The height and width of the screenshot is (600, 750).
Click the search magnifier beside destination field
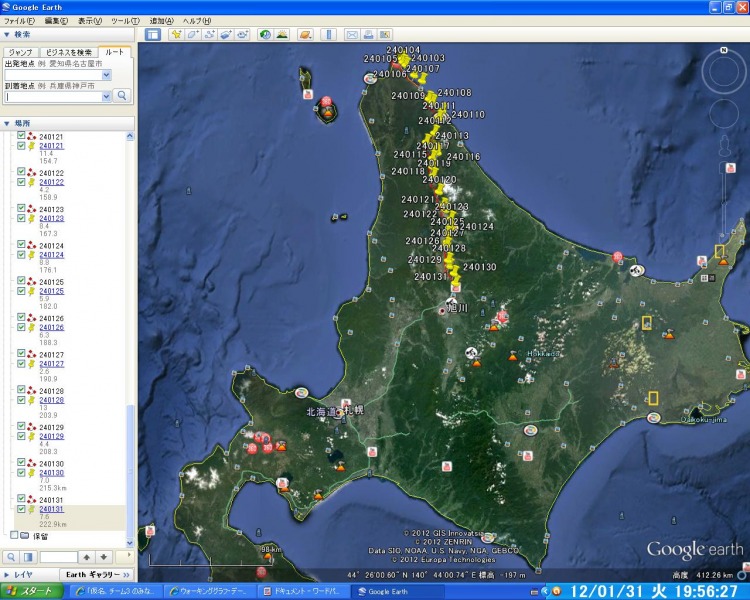[x=122, y=96]
